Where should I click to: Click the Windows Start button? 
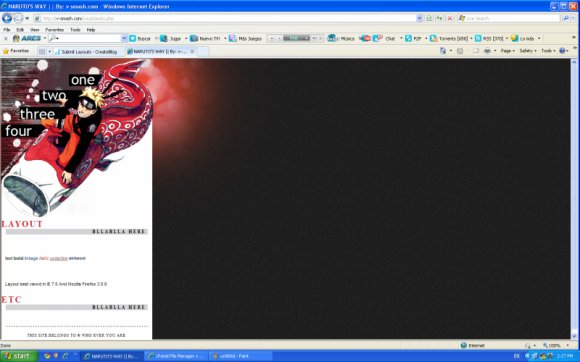(x=19, y=356)
